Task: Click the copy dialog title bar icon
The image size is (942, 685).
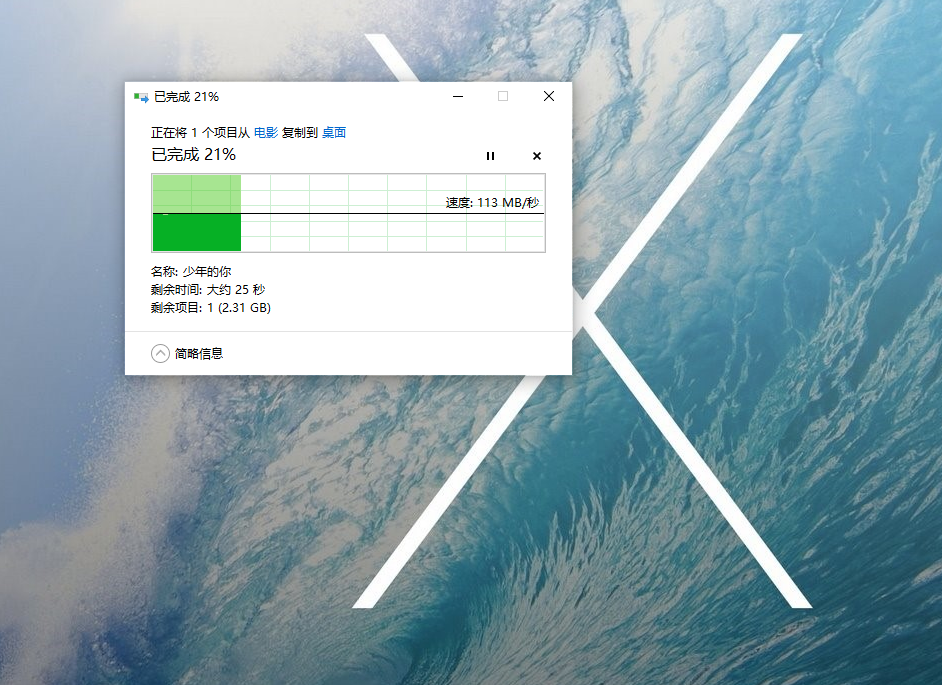Action: tap(141, 97)
